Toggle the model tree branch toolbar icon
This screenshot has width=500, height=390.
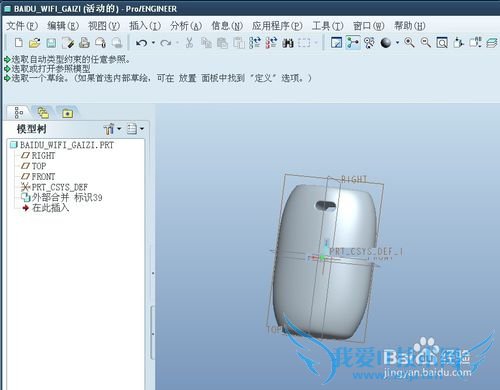click(x=353, y=43)
